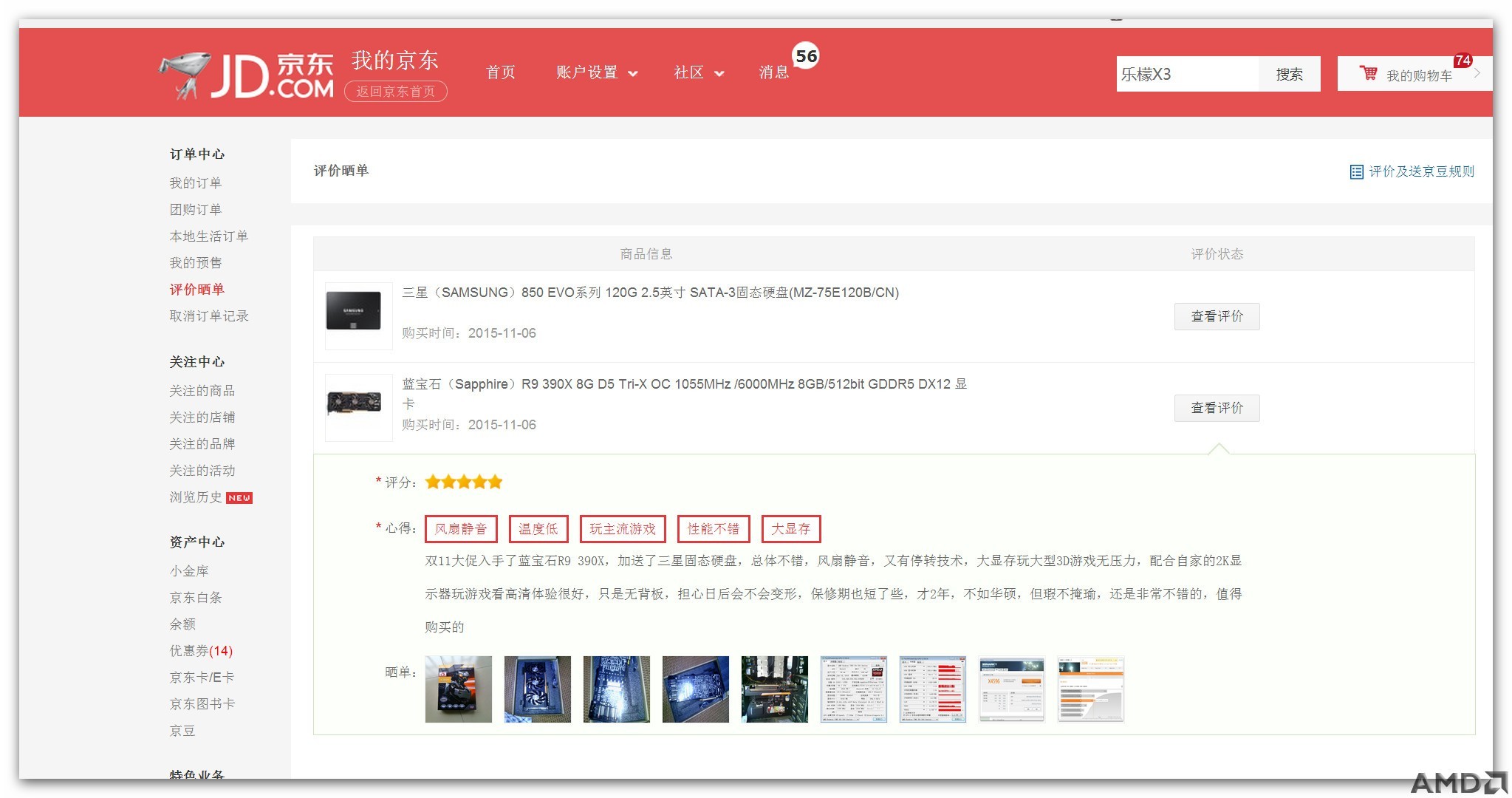Click the review rules list icon
1512x798 pixels.
pyautogui.click(x=1356, y=172)
